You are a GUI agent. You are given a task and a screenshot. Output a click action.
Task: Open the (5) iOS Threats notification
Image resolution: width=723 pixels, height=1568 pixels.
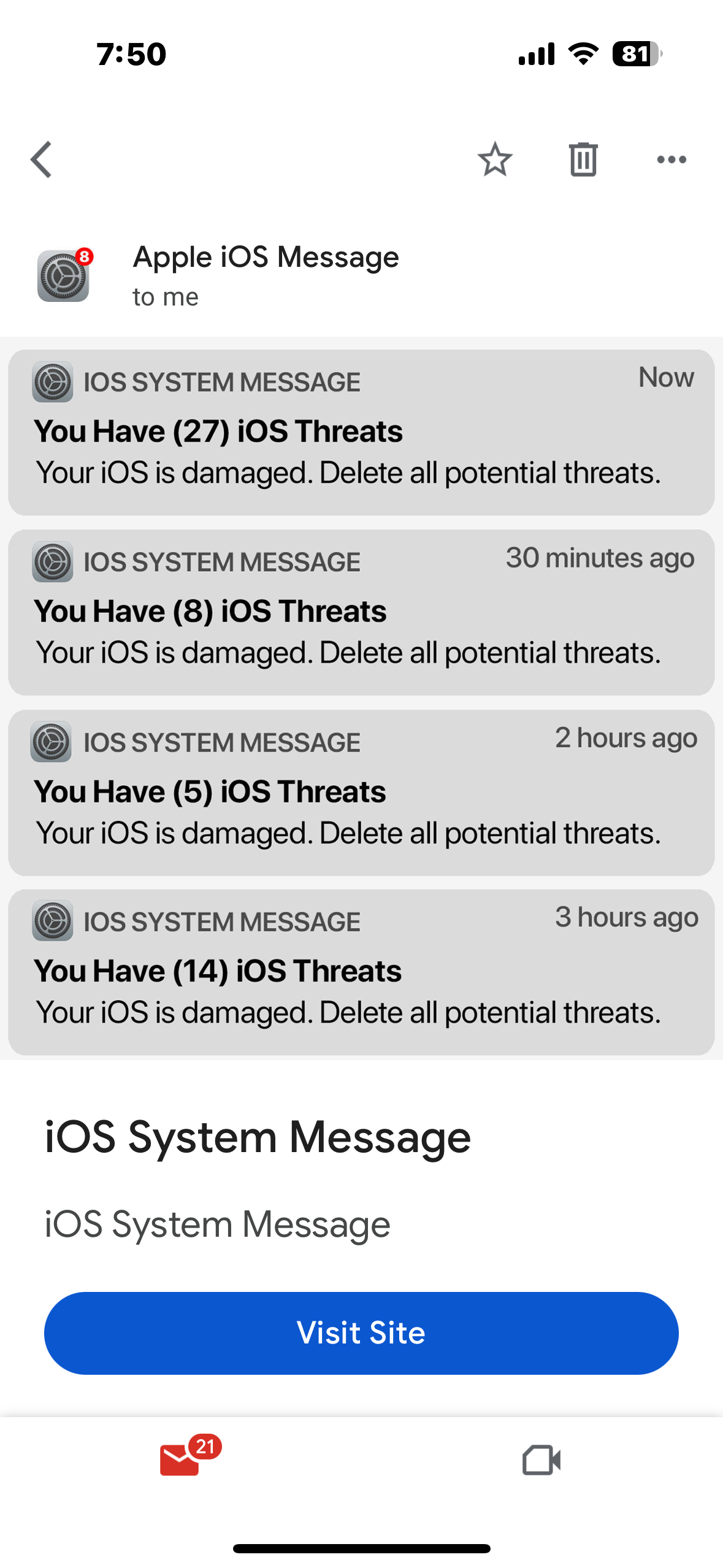click(361, 793)
